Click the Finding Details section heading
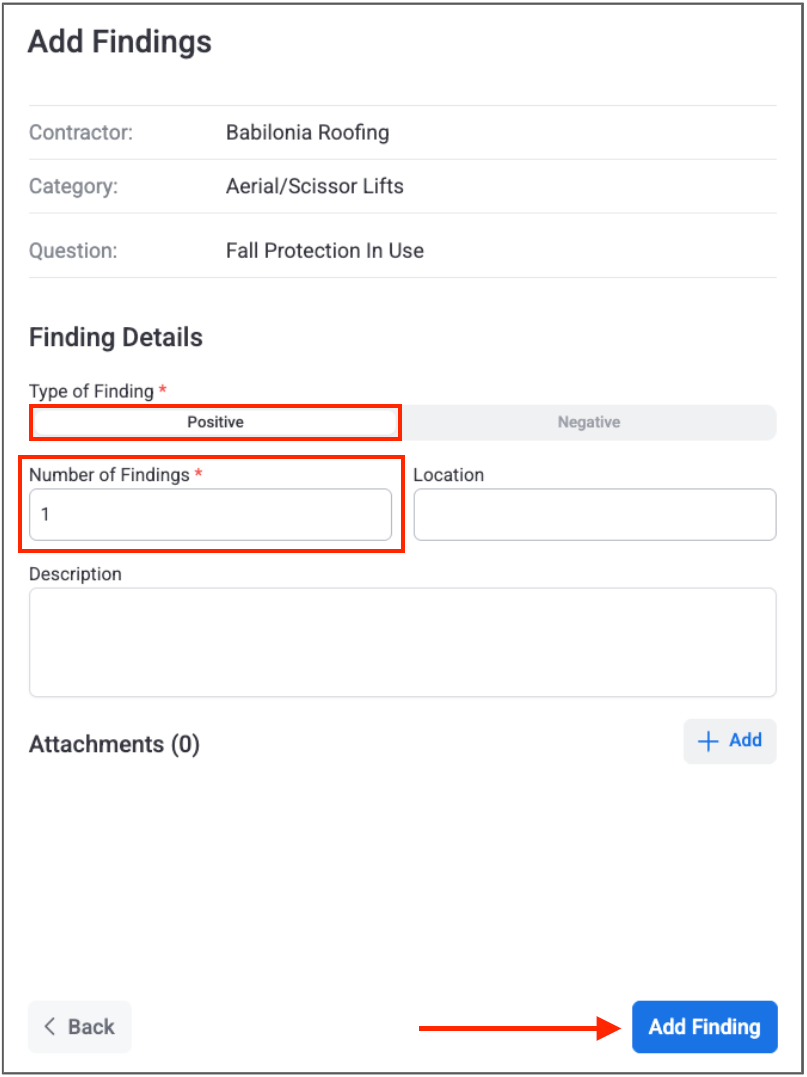The height and width of the screenshot is (1077, 807). tap(116, 337)
